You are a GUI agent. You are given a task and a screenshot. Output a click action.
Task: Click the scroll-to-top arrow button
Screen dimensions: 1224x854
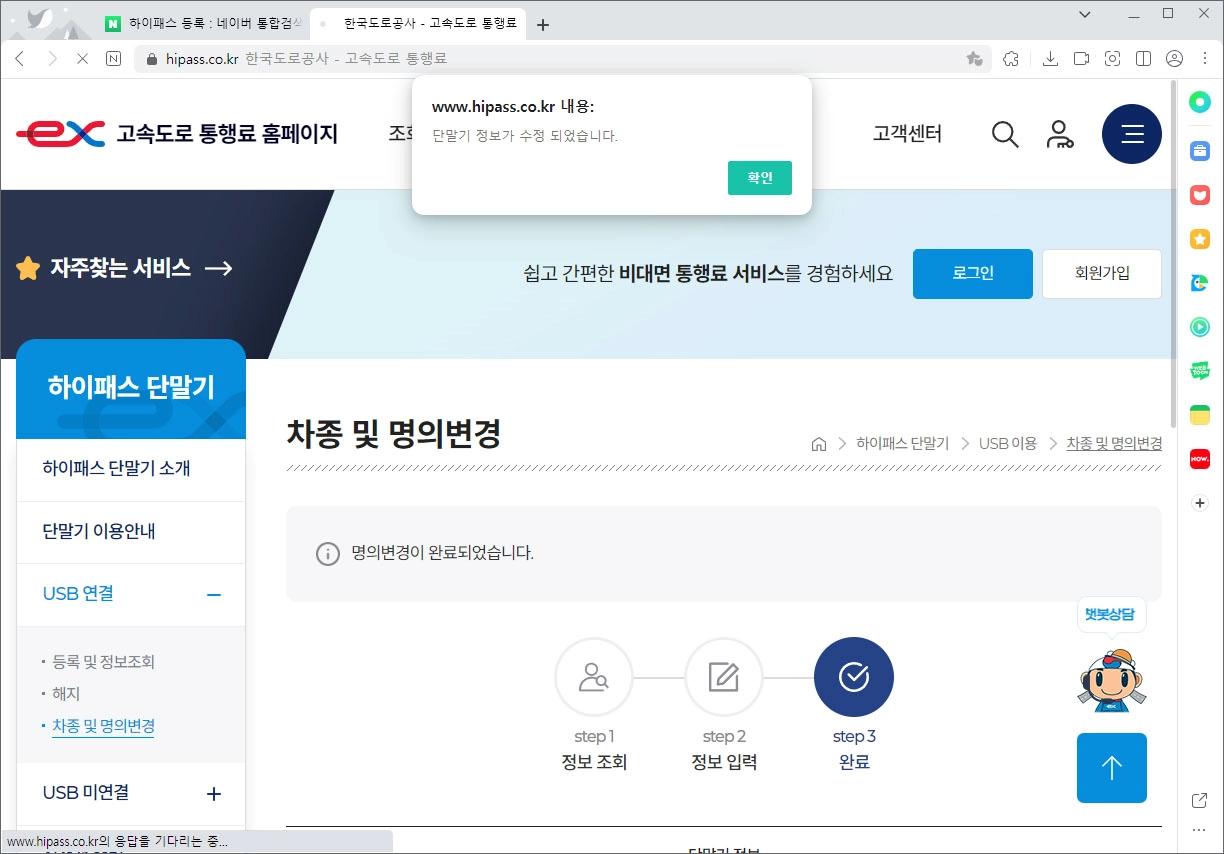point(1111,768)
